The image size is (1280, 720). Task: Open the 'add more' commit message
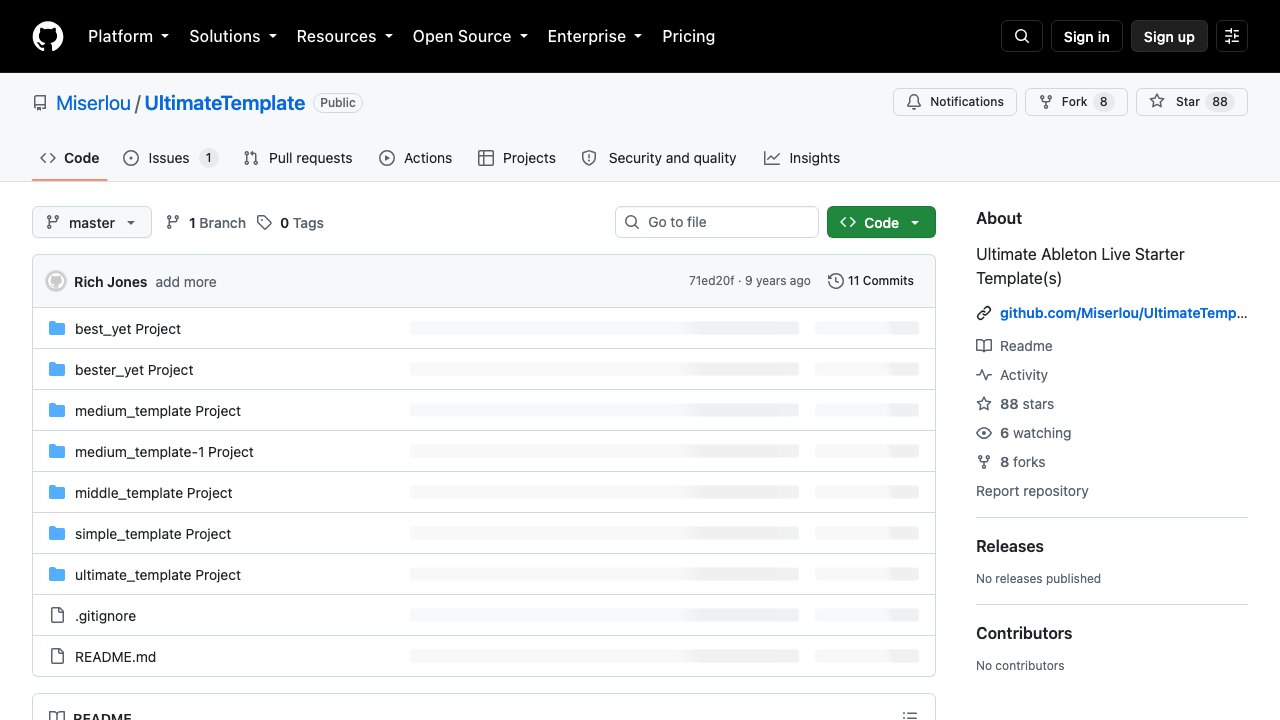186,282
